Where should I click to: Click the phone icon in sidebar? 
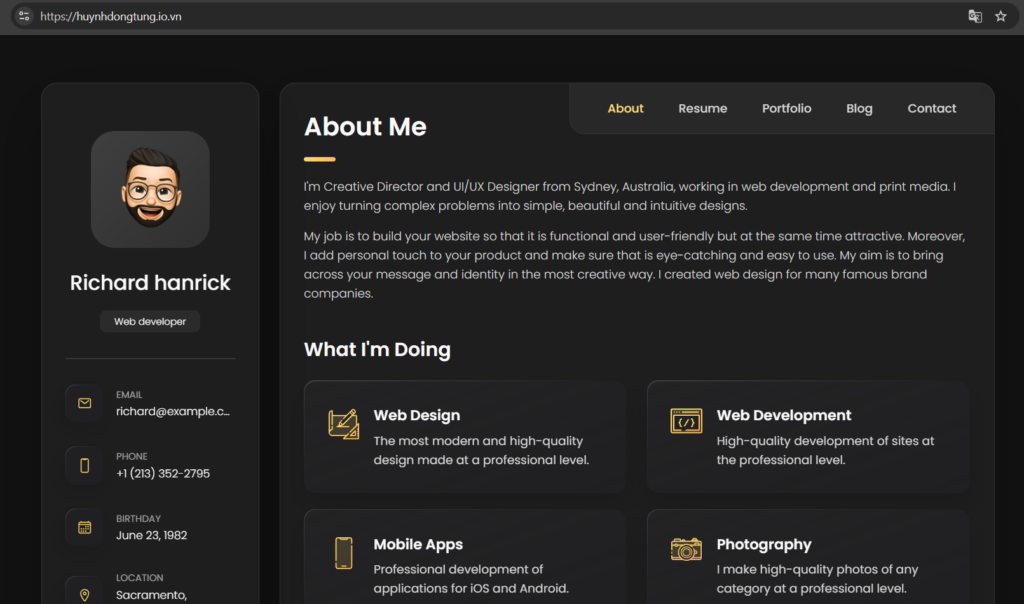coord(85,465)
